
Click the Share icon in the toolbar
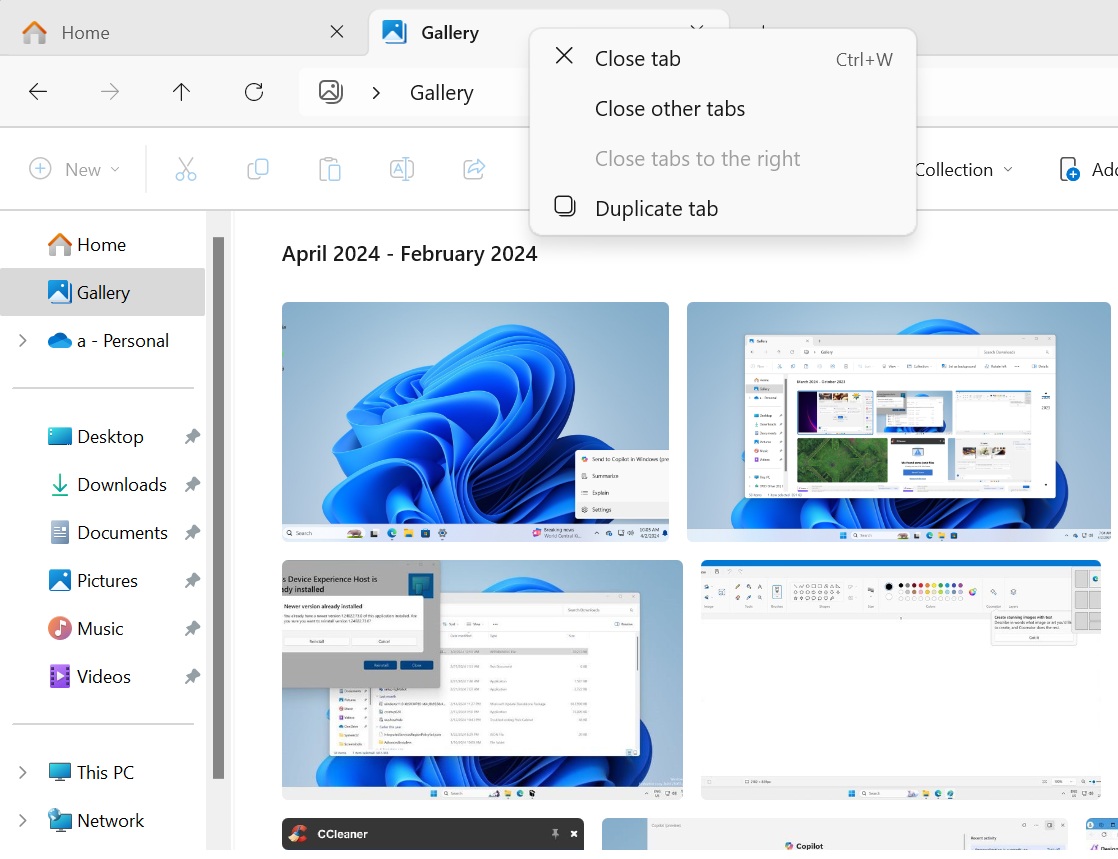tap(473, 169)
